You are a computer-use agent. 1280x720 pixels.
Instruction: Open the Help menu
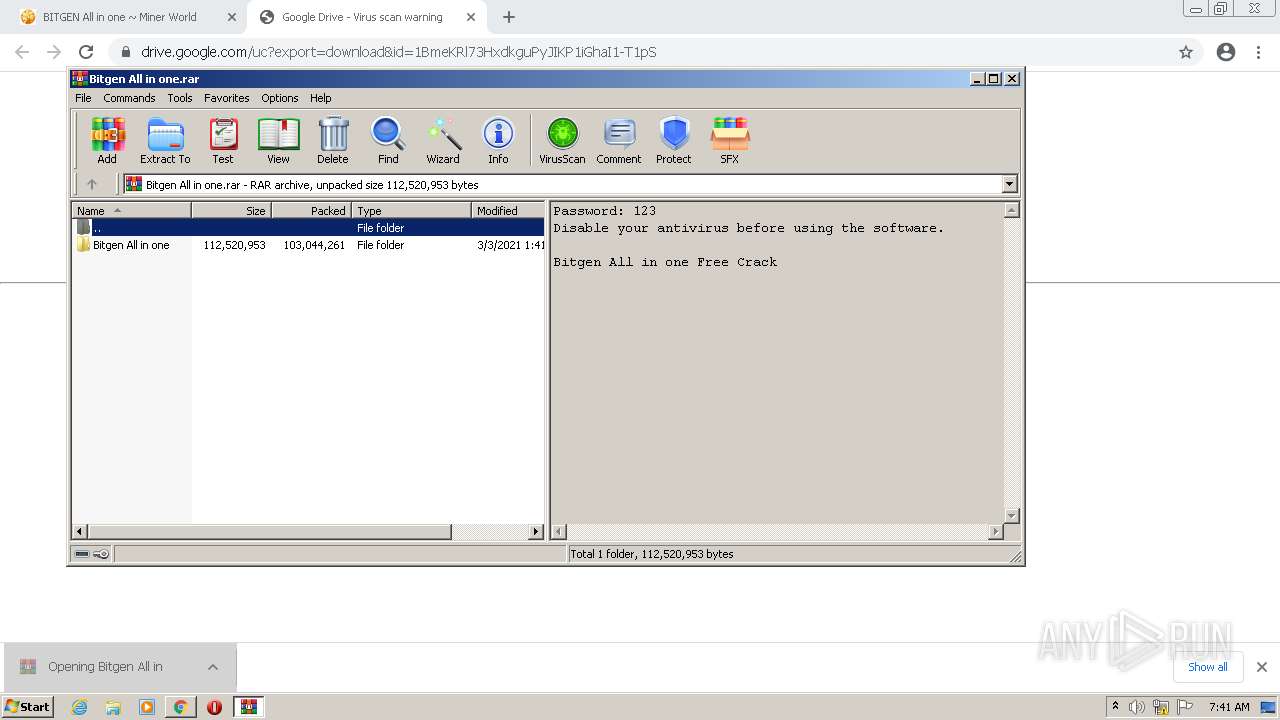pos(320,98)
